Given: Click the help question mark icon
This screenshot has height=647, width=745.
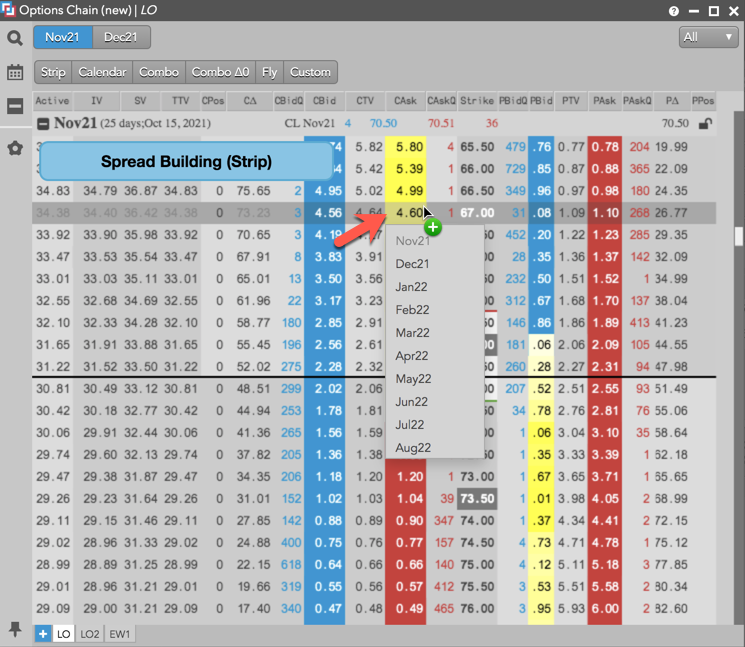Looking at the screenshot, I should tap(673, 11).
